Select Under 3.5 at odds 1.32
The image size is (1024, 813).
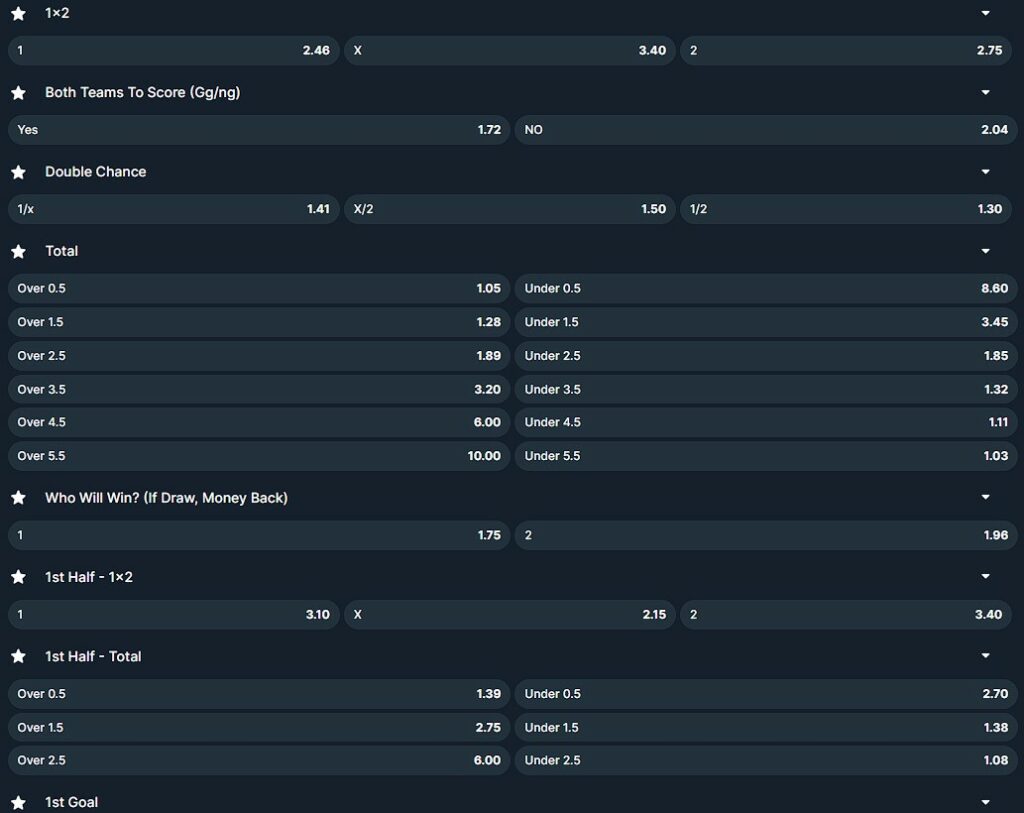(767, 388)
